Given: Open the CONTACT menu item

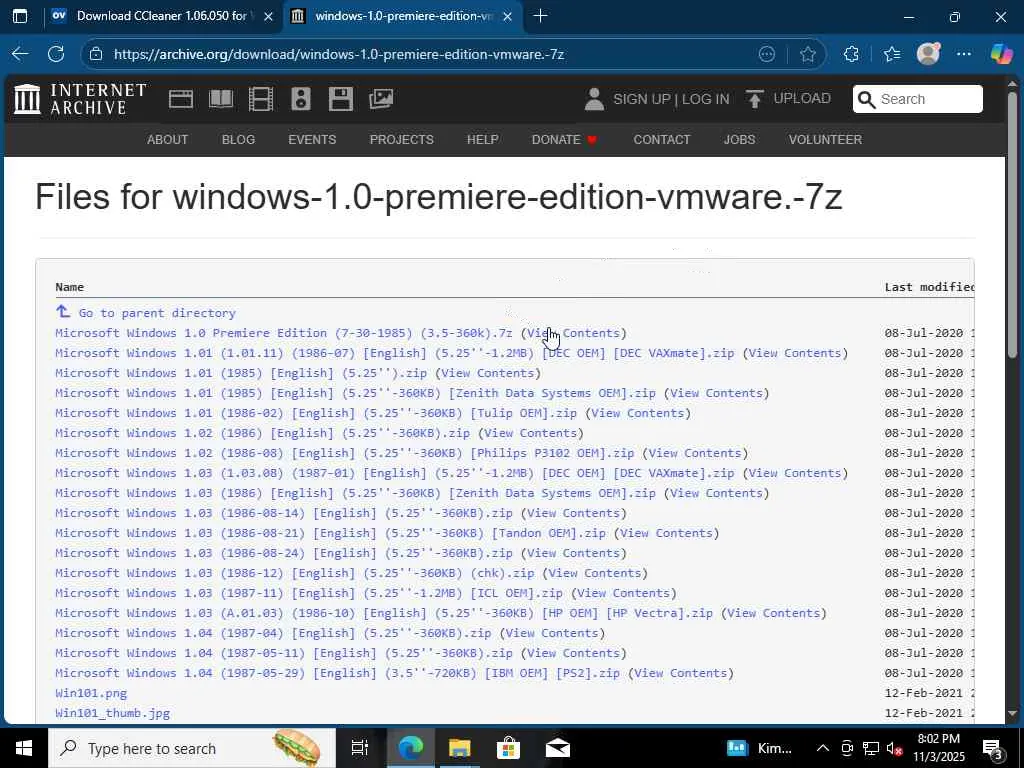Looking at the screenshot, I should (x=662, y=139).
